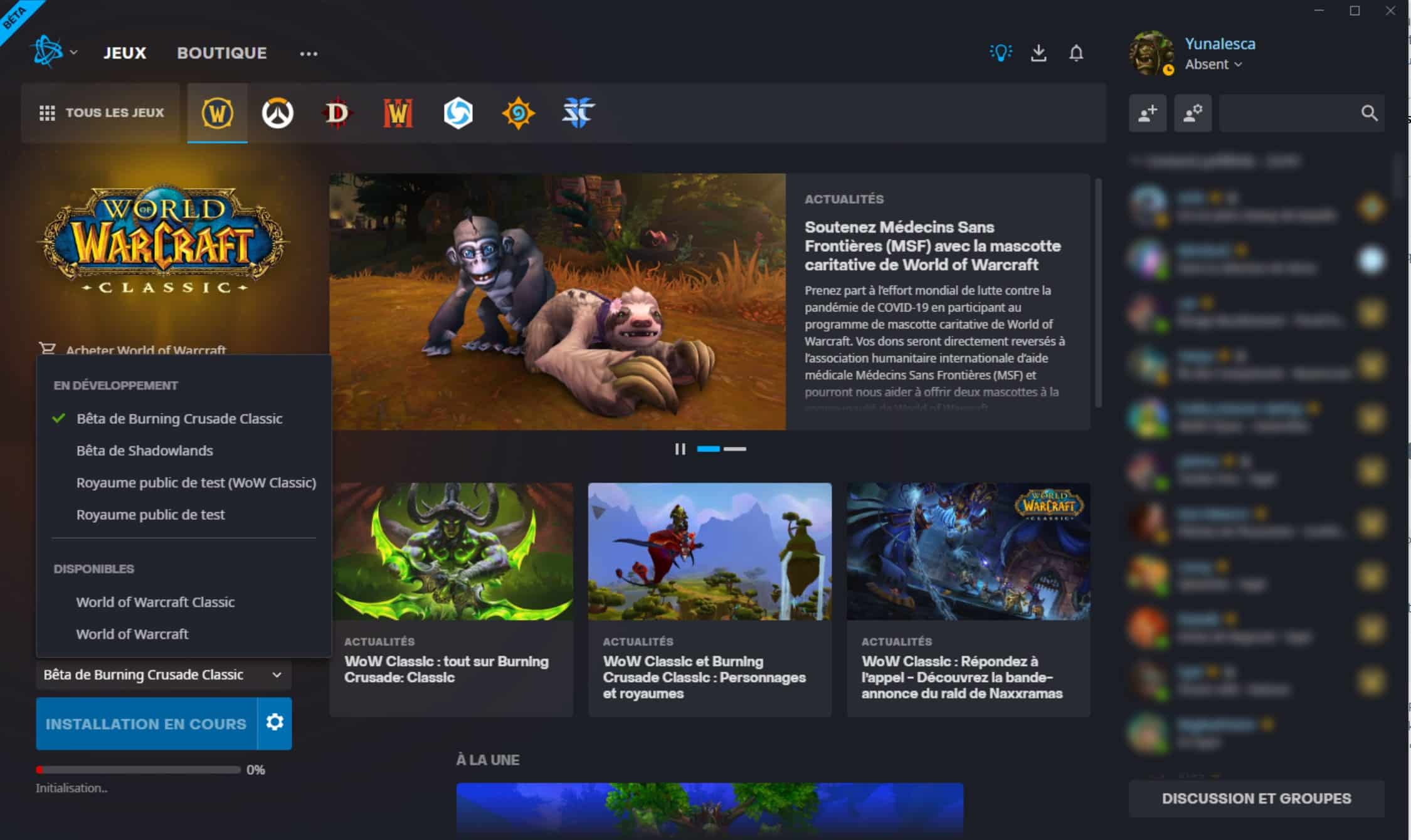This screenshot has width=1411, height=840.
Task: Select Bêta de Burning Crusade Classic option
Action: pyautogui.click(x=179, y=419)
